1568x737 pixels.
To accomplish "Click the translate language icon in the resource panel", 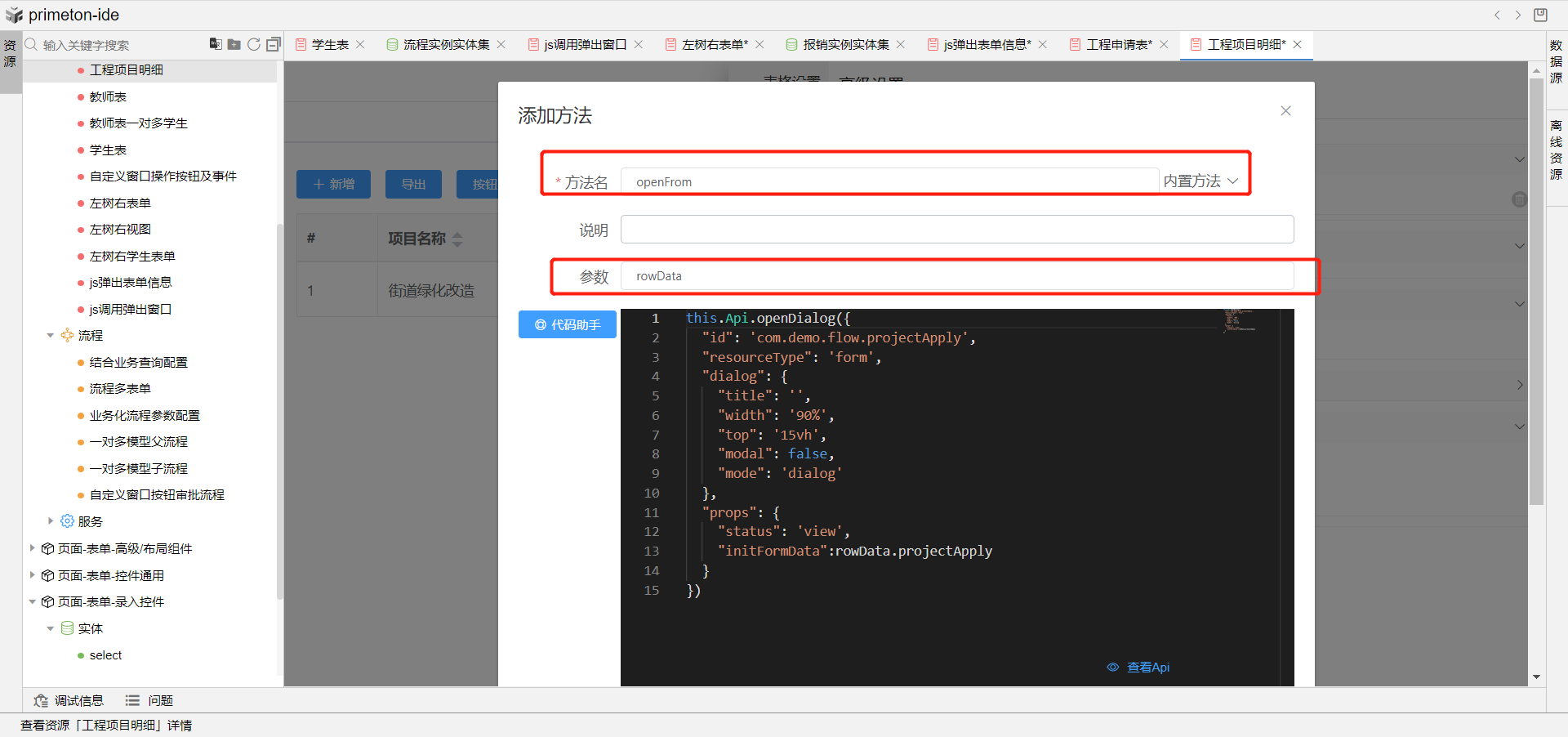I will (216, 44).
